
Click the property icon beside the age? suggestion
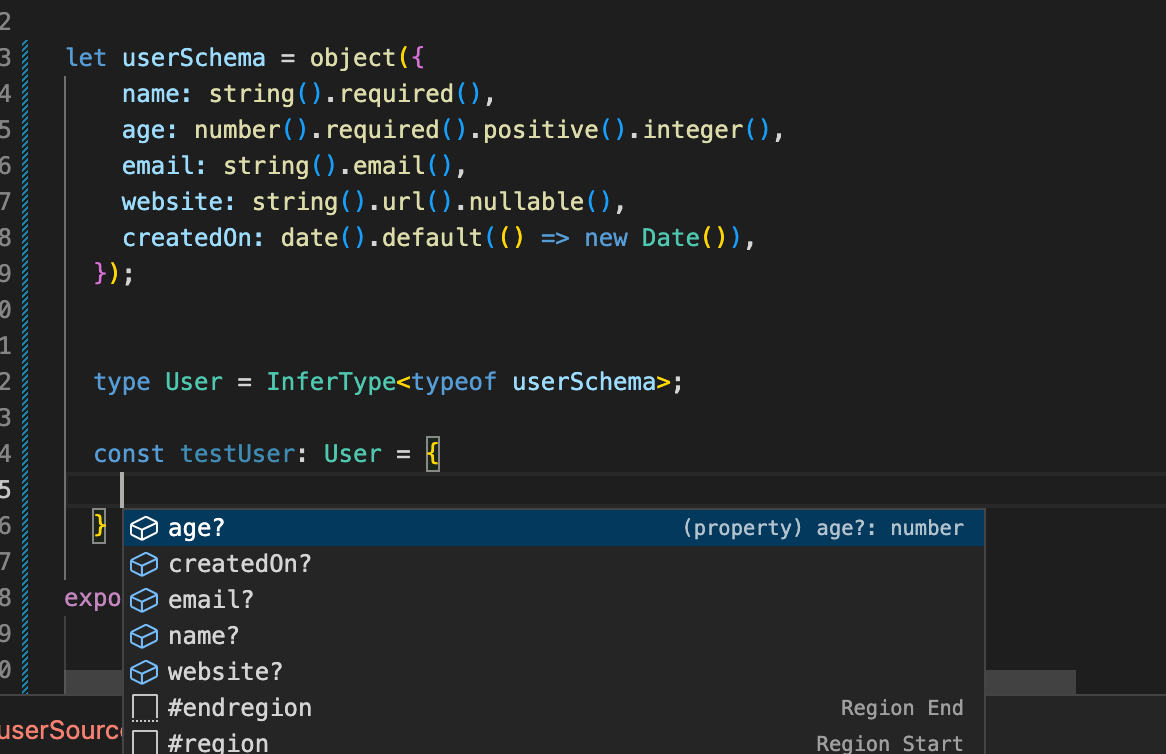click(x=144, y=527)
